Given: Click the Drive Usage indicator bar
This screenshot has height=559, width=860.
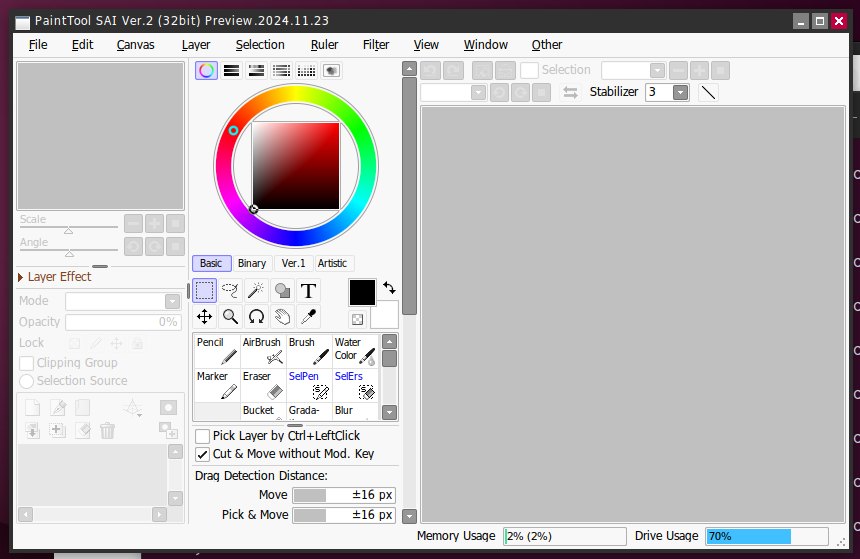Looking at the screenshot, I should point(767,536).
